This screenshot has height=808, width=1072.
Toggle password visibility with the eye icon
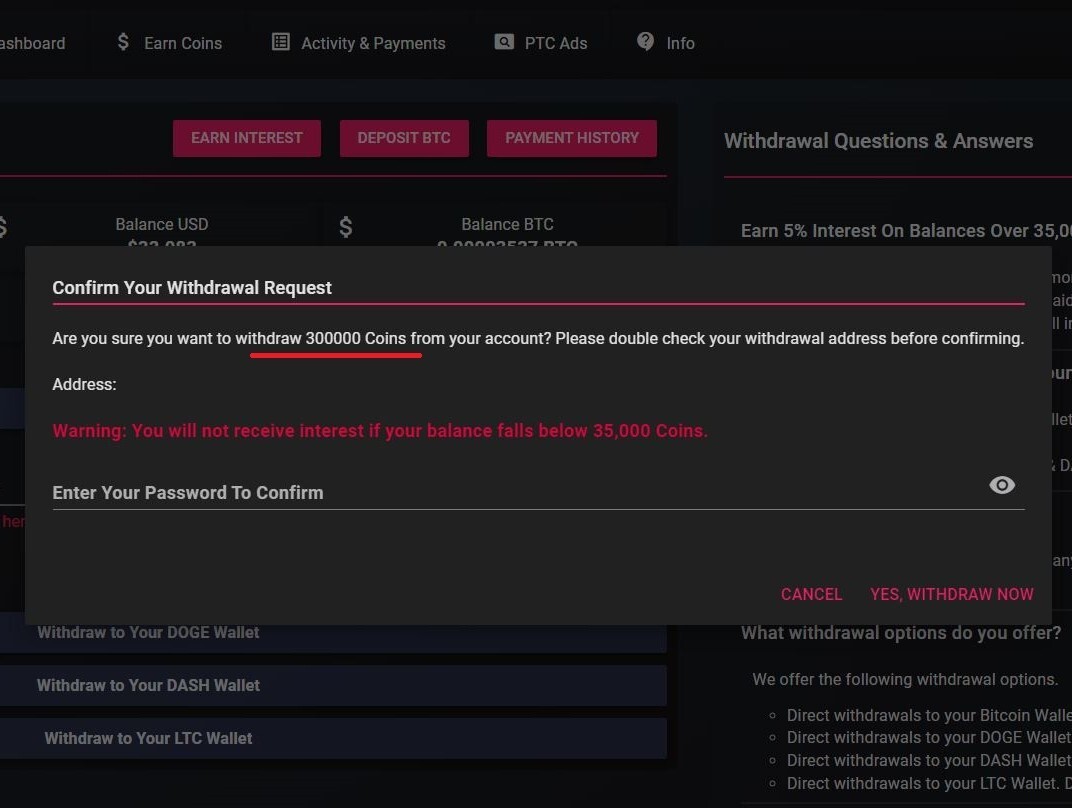(x=1002, y=485)
